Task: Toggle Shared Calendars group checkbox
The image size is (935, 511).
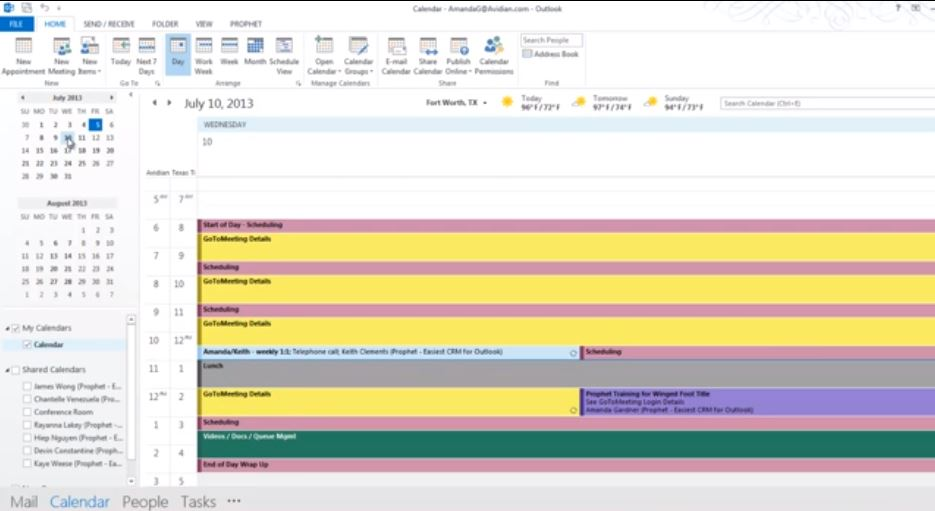Action: click(x=16, y=370)
